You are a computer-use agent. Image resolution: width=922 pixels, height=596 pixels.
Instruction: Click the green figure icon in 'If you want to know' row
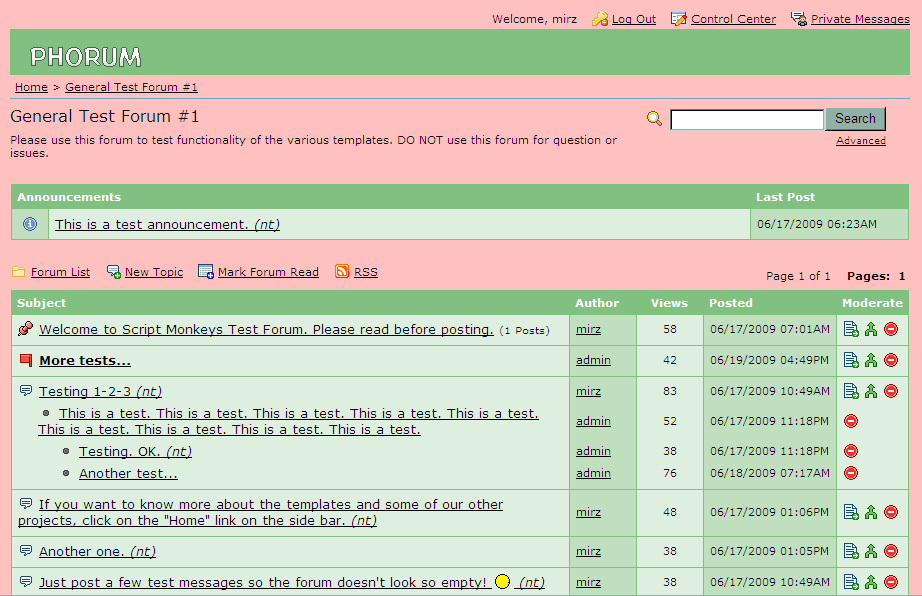[871, 512]
